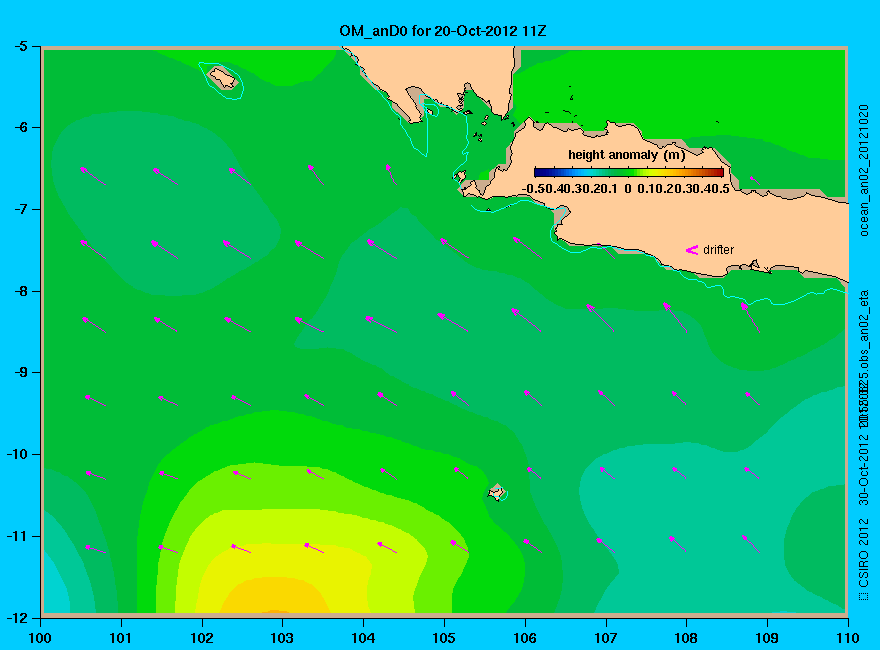The width and height of the screenshot is (880, 650).
Task: Click the small island outlined near 102E, 5.4S
Action: [223, 77]
